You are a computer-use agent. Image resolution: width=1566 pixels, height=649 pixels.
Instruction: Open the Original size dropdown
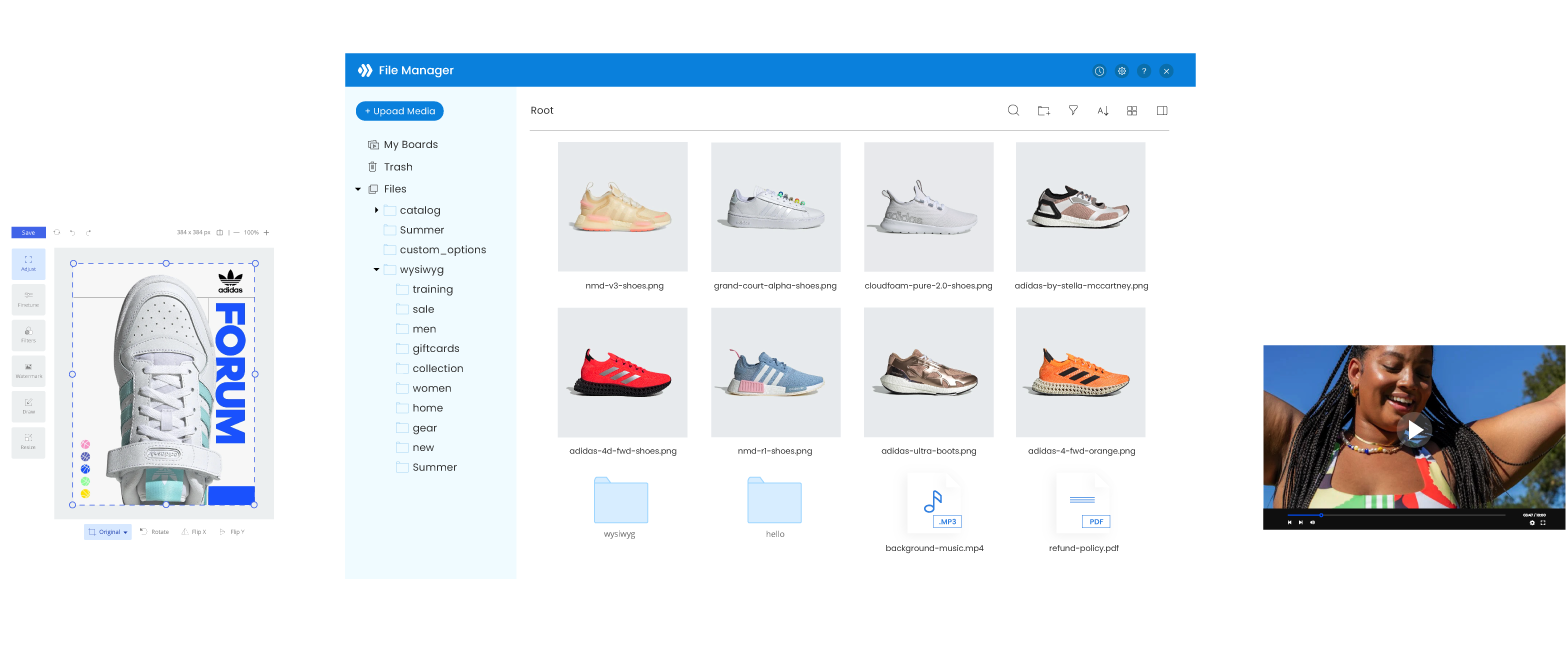[107, 531]
